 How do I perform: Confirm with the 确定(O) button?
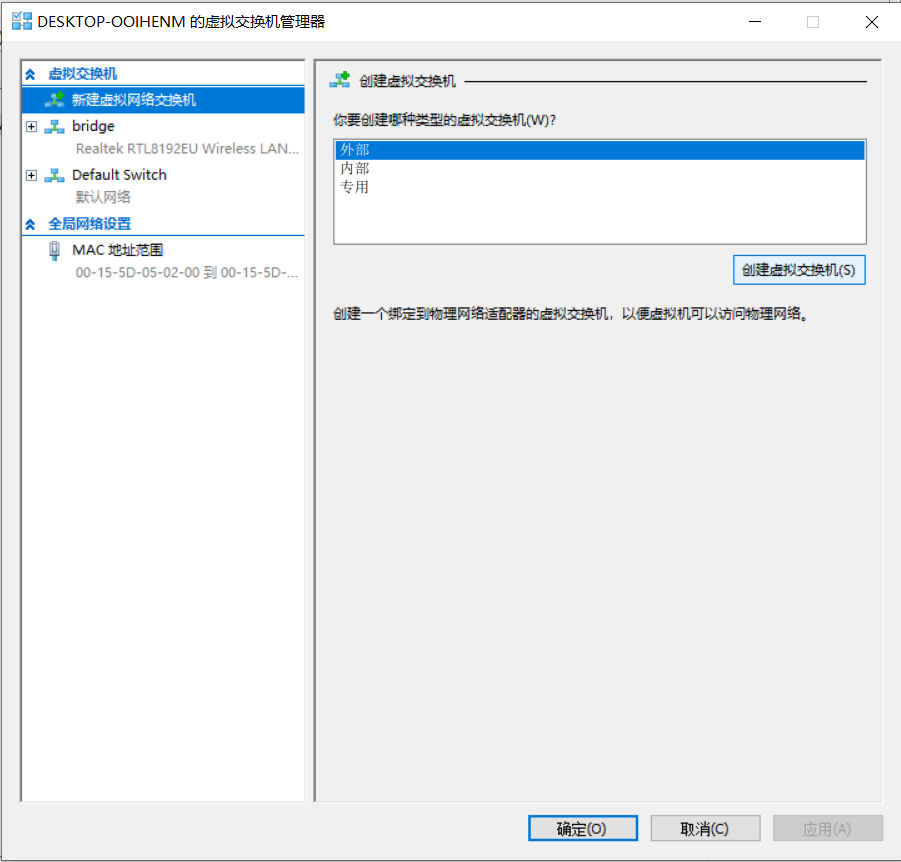click(x=582, y=828)
